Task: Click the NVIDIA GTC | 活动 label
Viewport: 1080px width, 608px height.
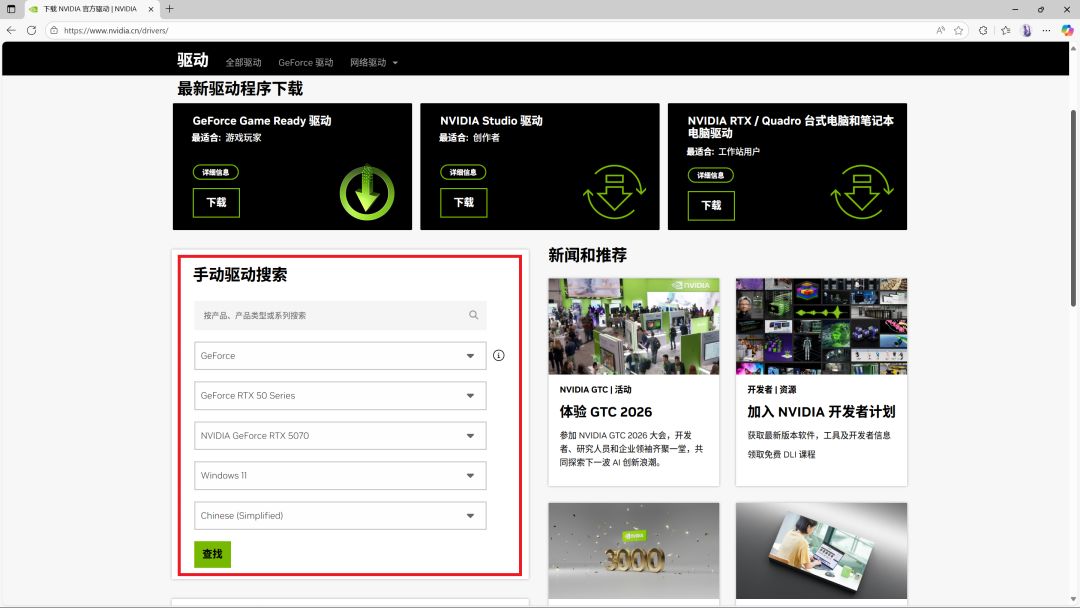Action: click(x=595, y=390)
